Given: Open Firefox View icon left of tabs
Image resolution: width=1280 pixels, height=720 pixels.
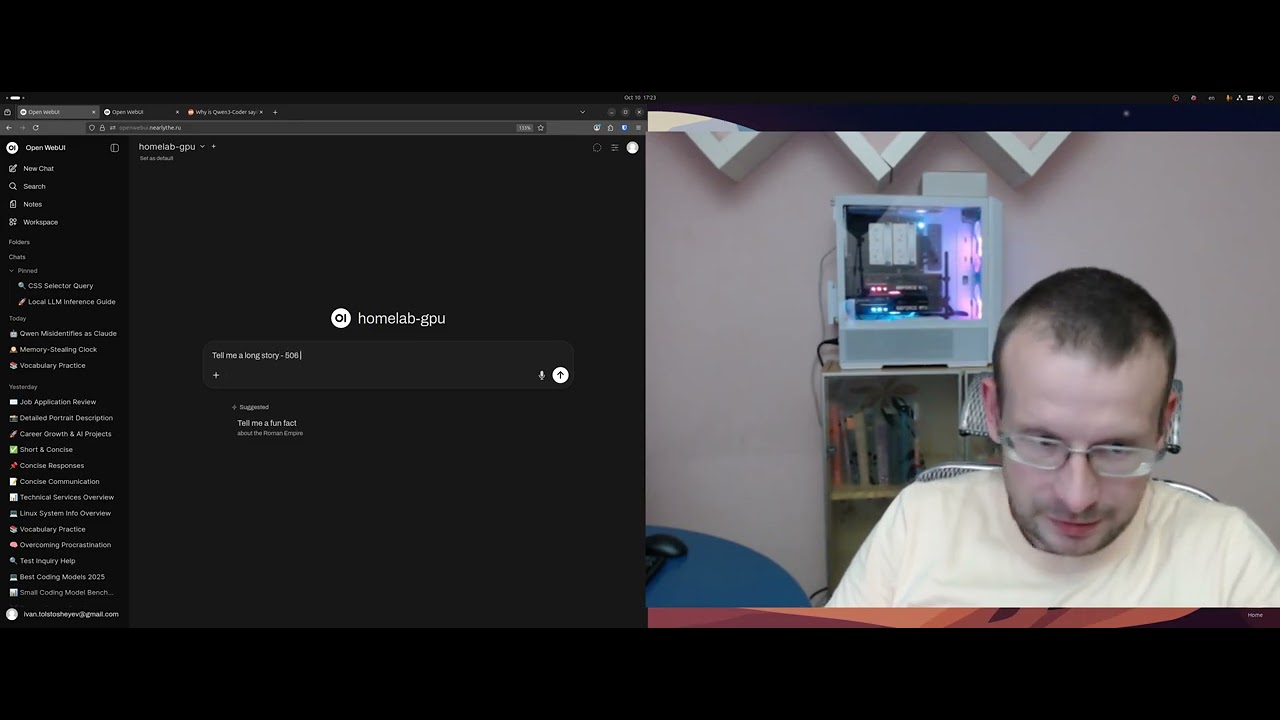Looking at the screenshot, I should [x=7, y=112].
